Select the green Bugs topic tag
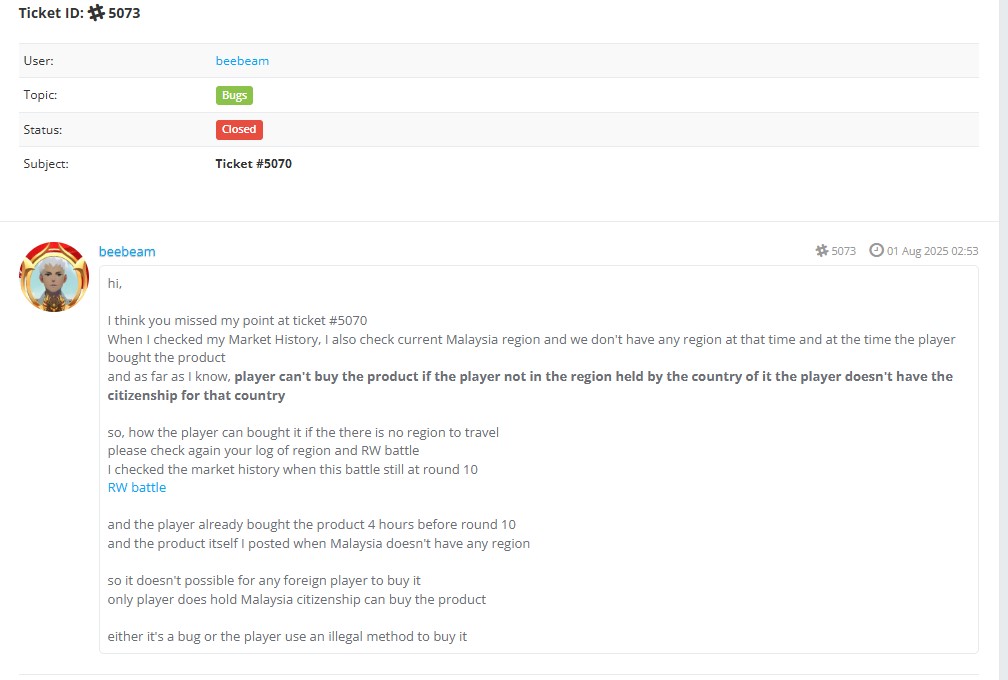 (234, 95)
